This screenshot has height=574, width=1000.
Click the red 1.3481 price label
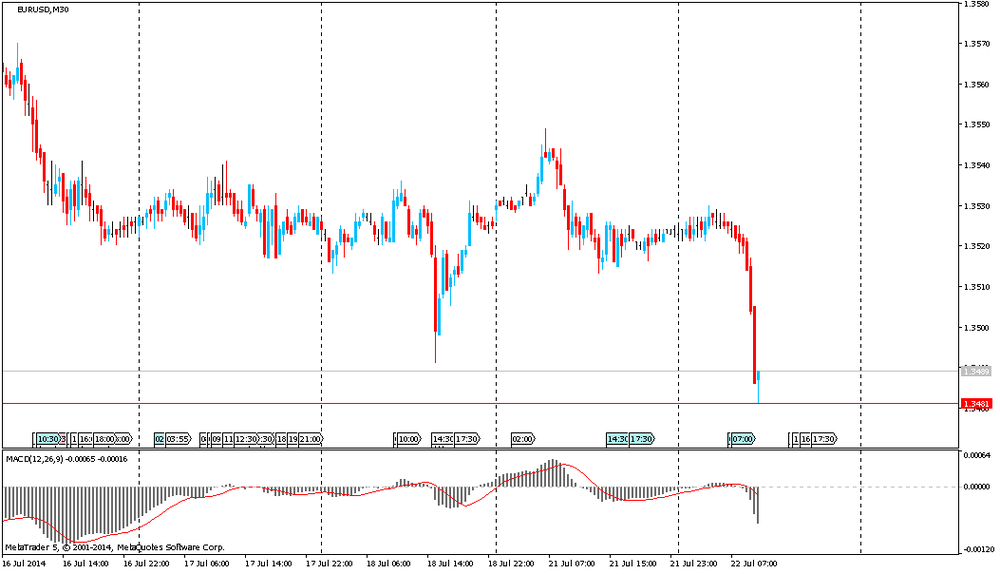pos(975,404)
